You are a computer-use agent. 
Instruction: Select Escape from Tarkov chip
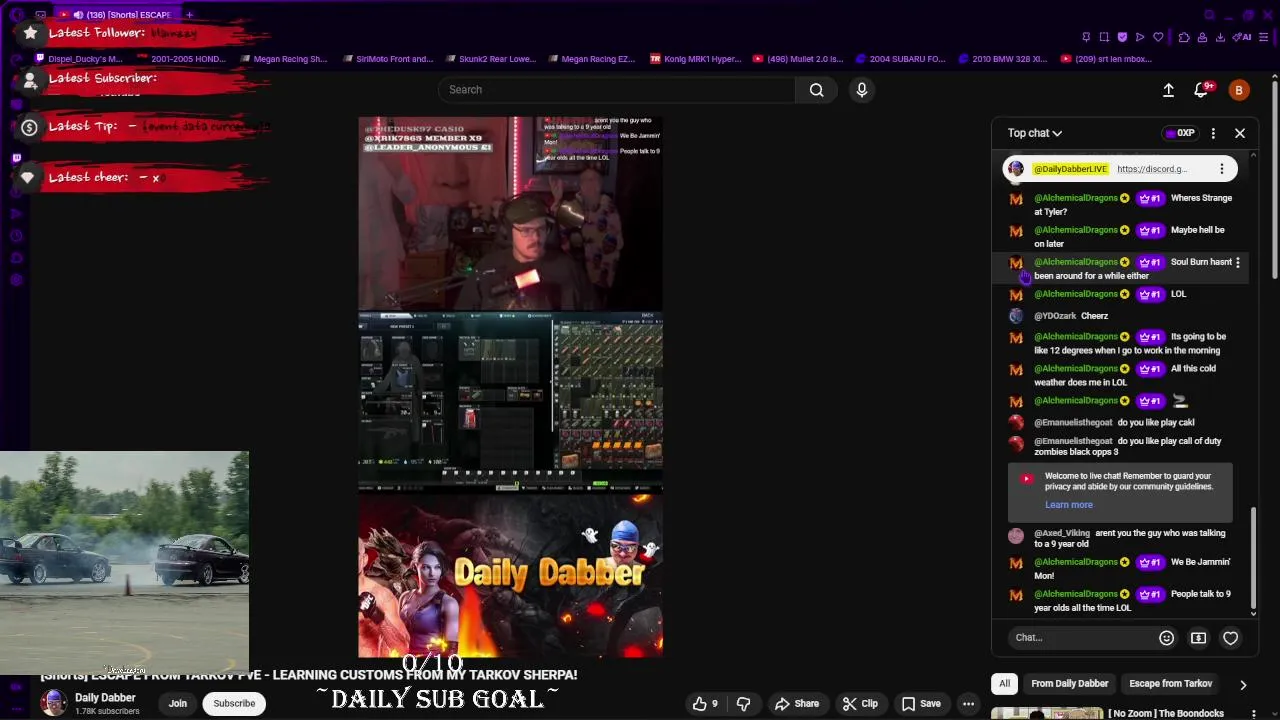click(1170, 684)
